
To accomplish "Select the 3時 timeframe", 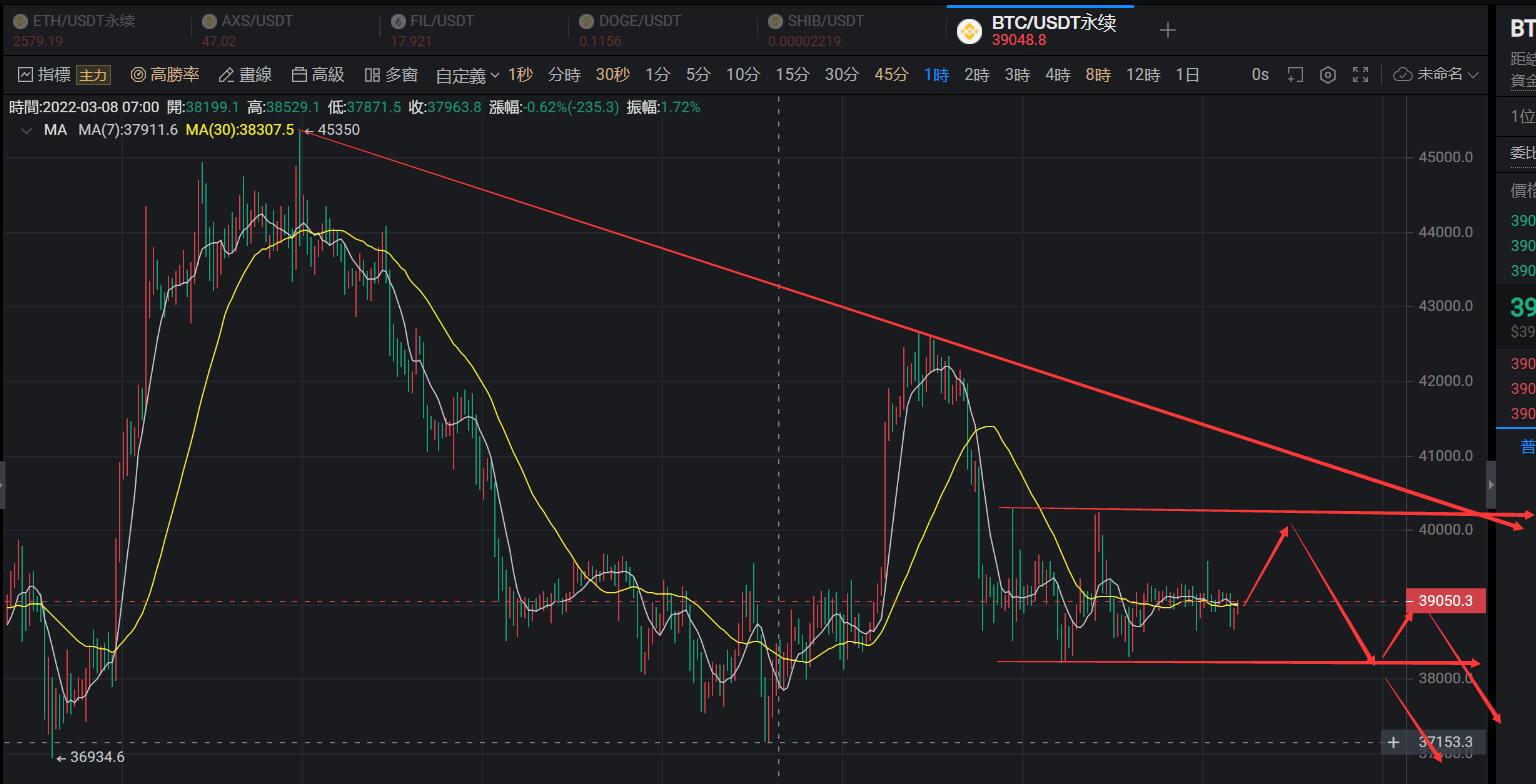I will [x=1017, y=75].
